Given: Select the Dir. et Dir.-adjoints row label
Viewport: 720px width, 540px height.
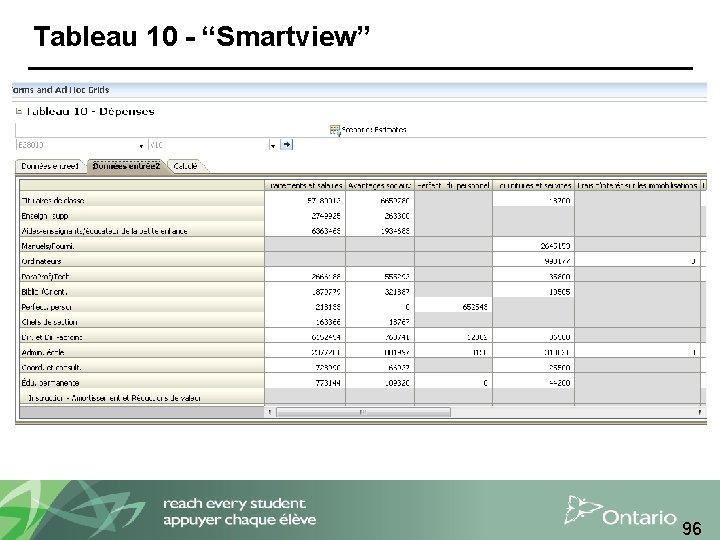Looking at the screenshot, I should (x=142, y=337).
